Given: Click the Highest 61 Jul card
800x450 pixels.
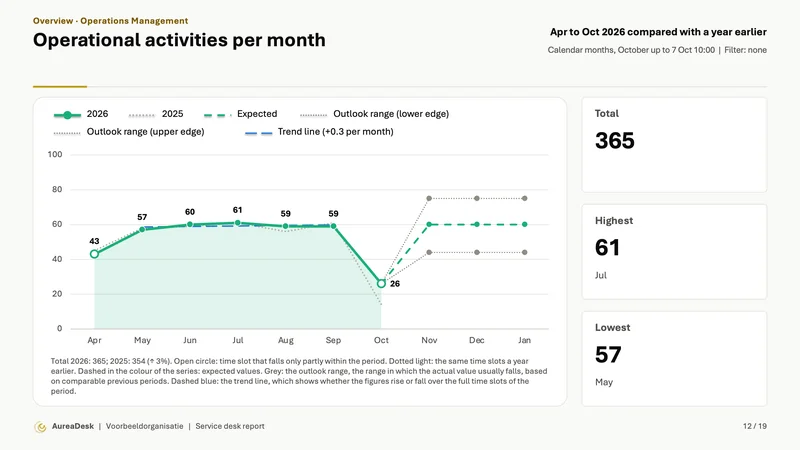Looking at the screenshot, I should [674, 252].
